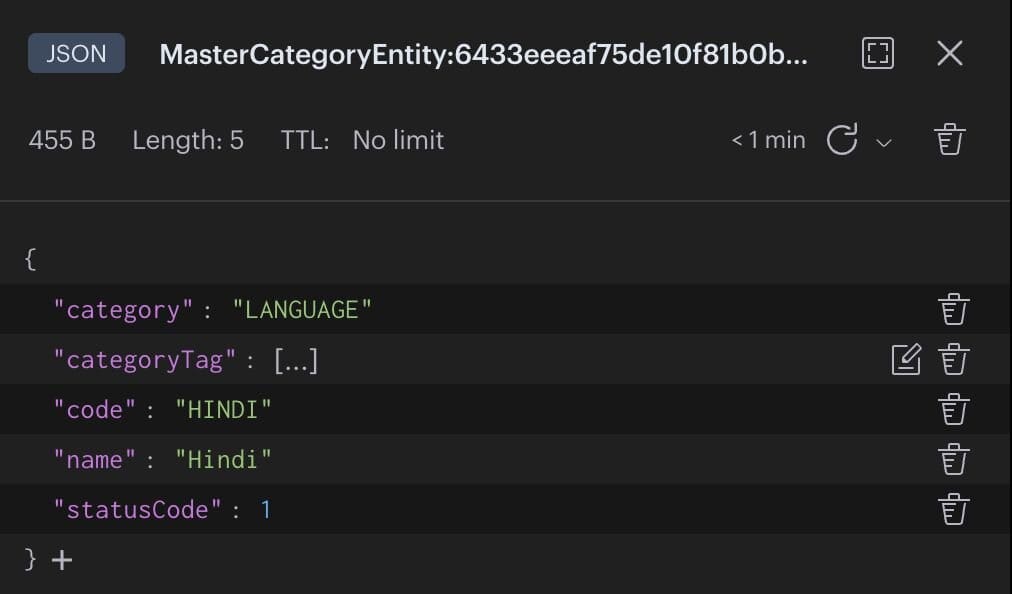Edit the LANGUAGE category value
Screen dimensions: 1012x594
(303, 309)
